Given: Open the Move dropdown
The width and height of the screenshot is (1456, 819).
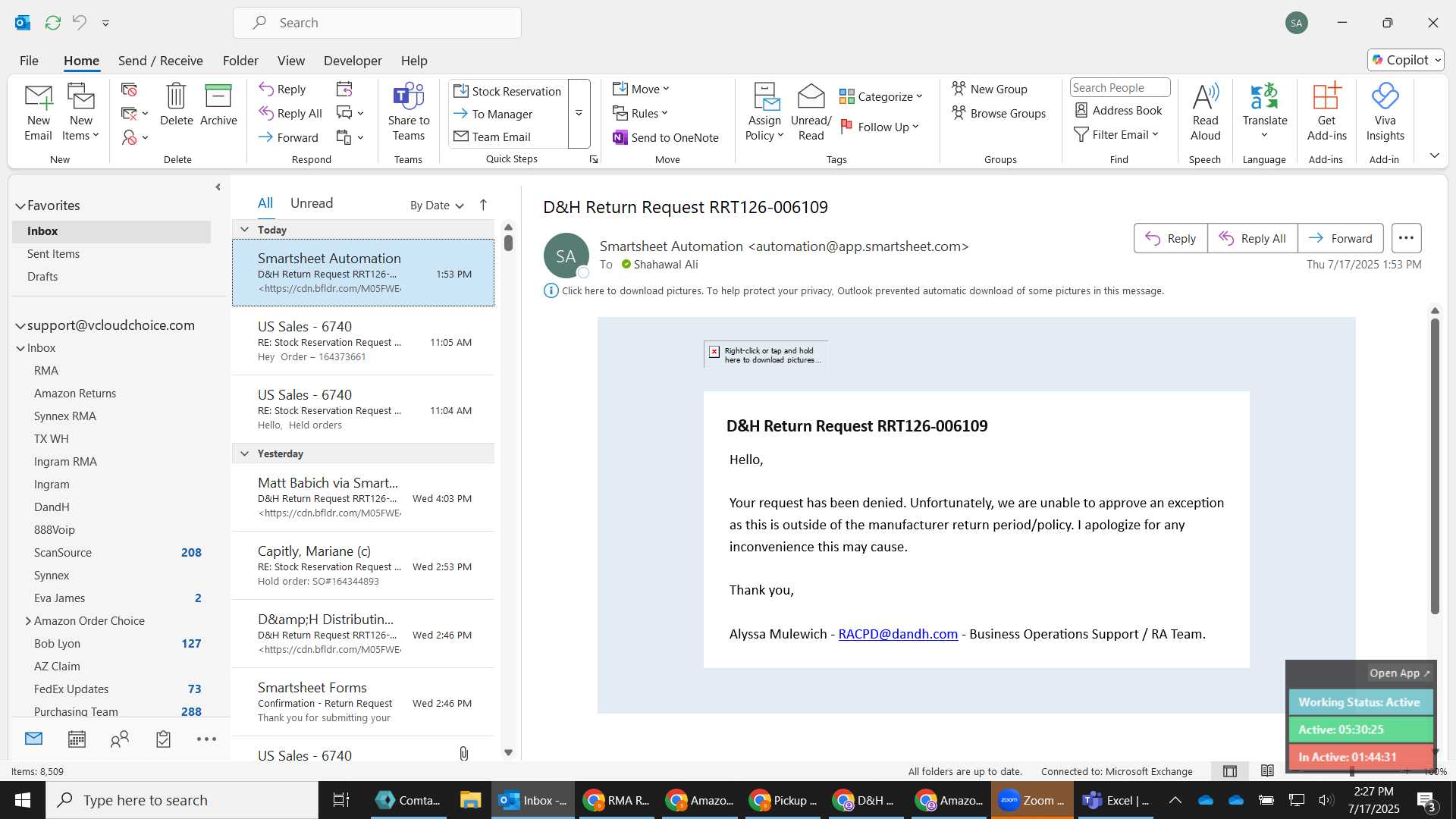Looking at the screenshot, I should 641,89.
